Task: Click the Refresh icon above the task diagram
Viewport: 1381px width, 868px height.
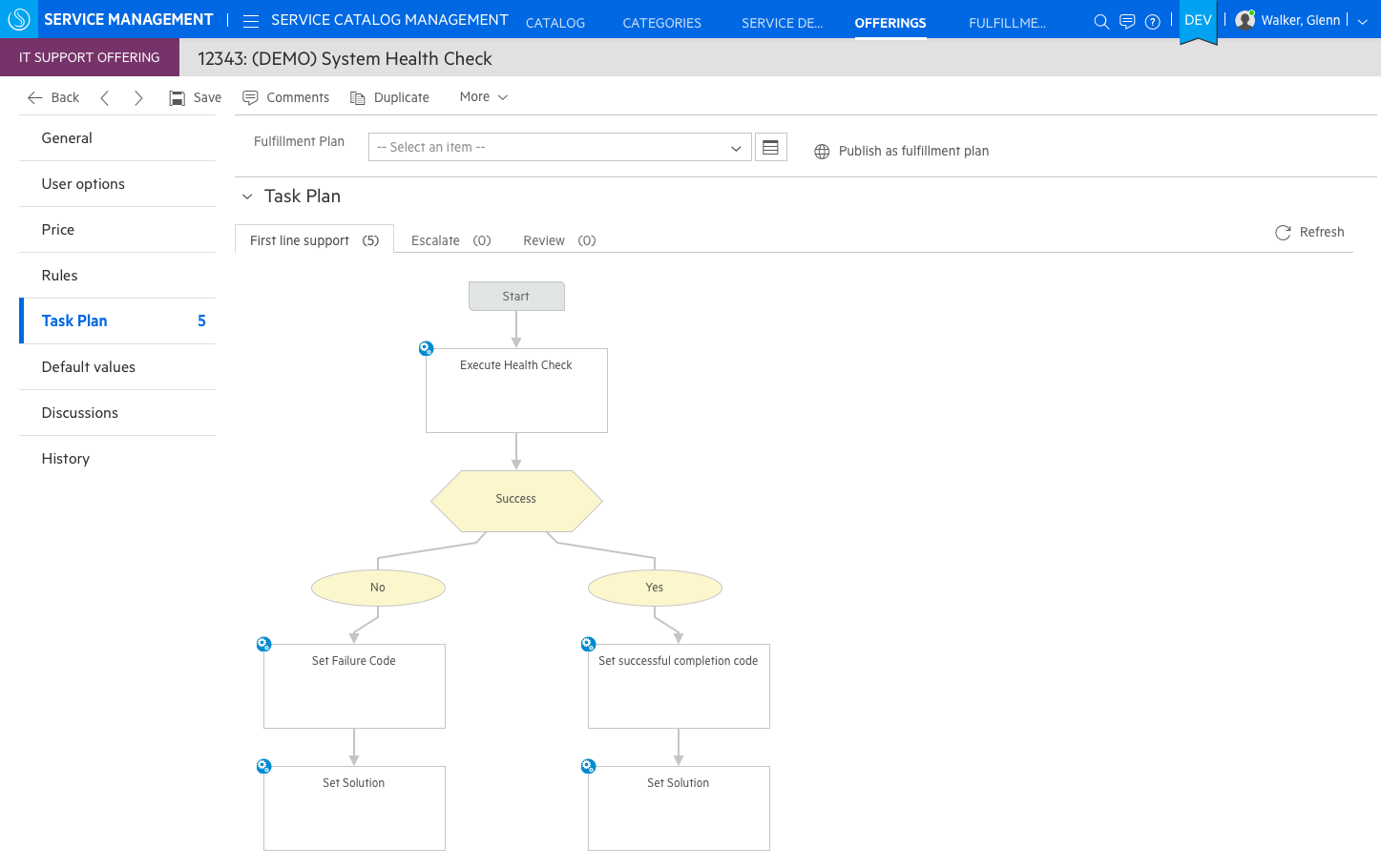Action: pos(1283,232)
